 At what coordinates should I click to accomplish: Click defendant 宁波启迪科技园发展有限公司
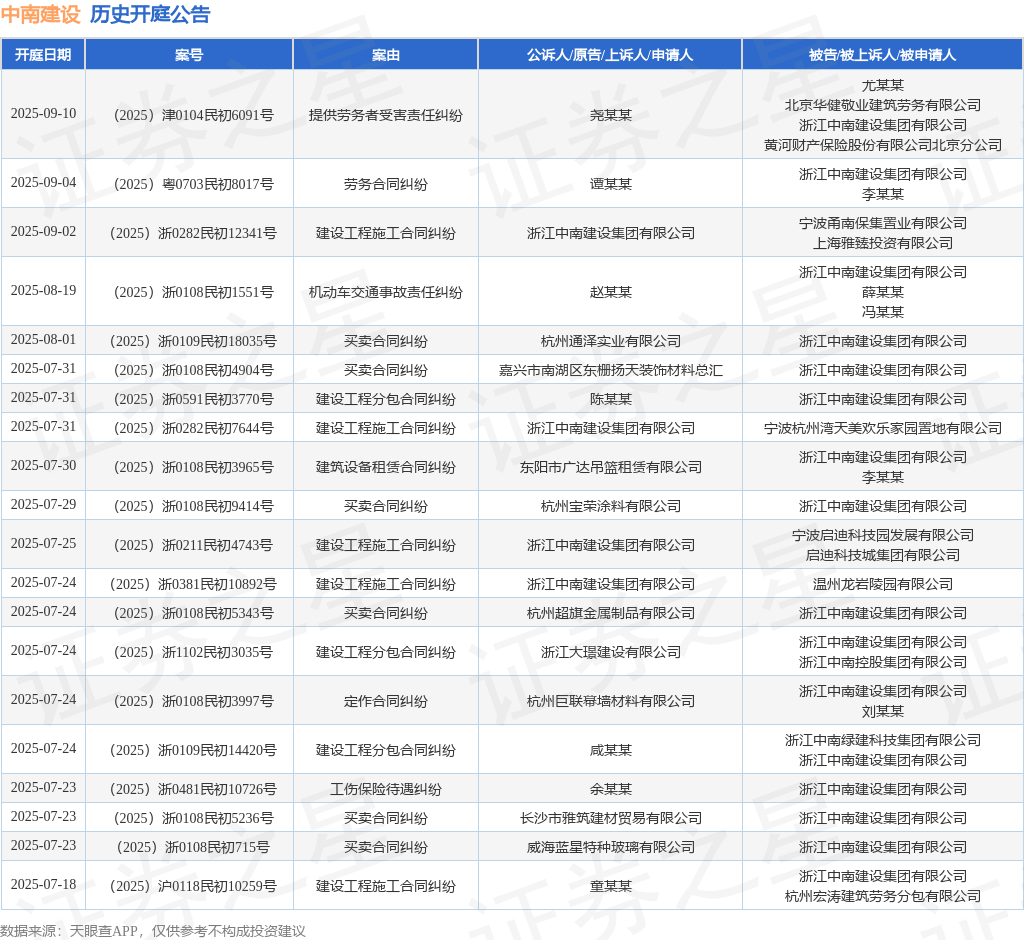click(882, 536)
